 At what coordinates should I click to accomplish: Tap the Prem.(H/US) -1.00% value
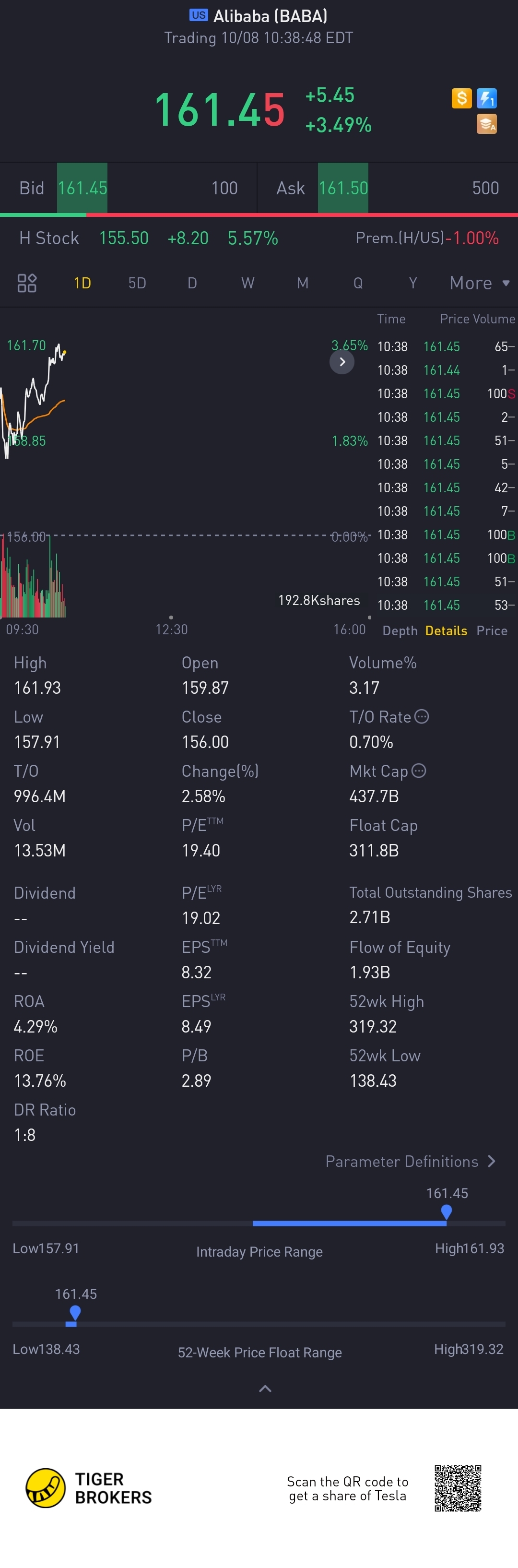472,238
